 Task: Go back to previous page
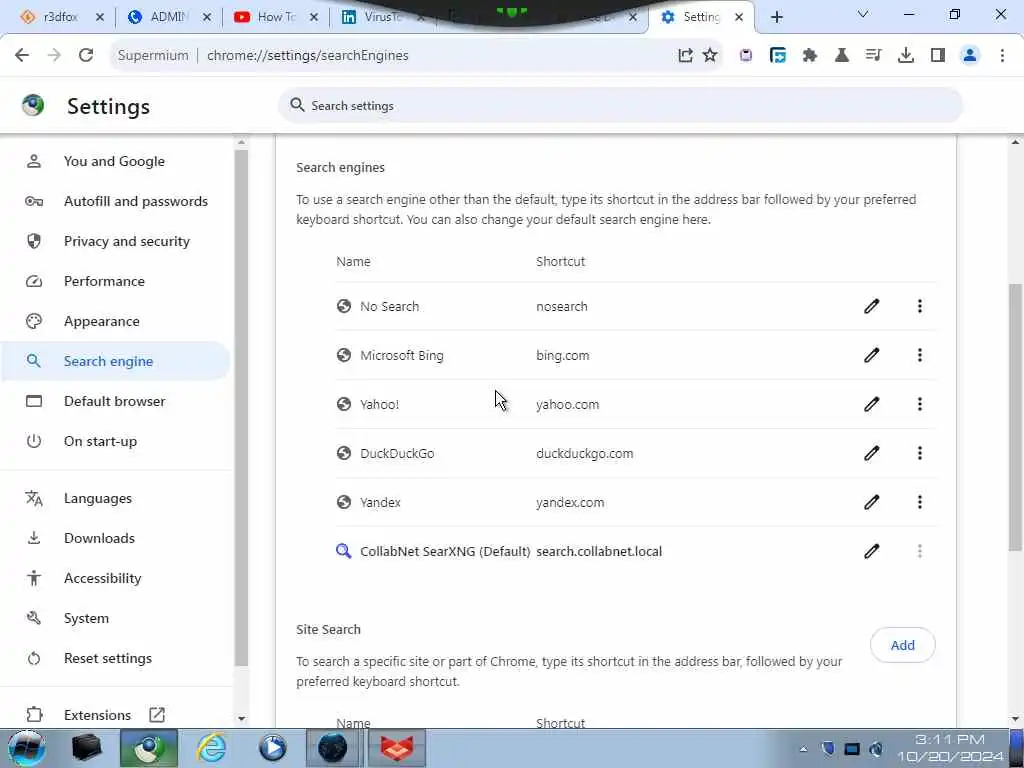22,56
